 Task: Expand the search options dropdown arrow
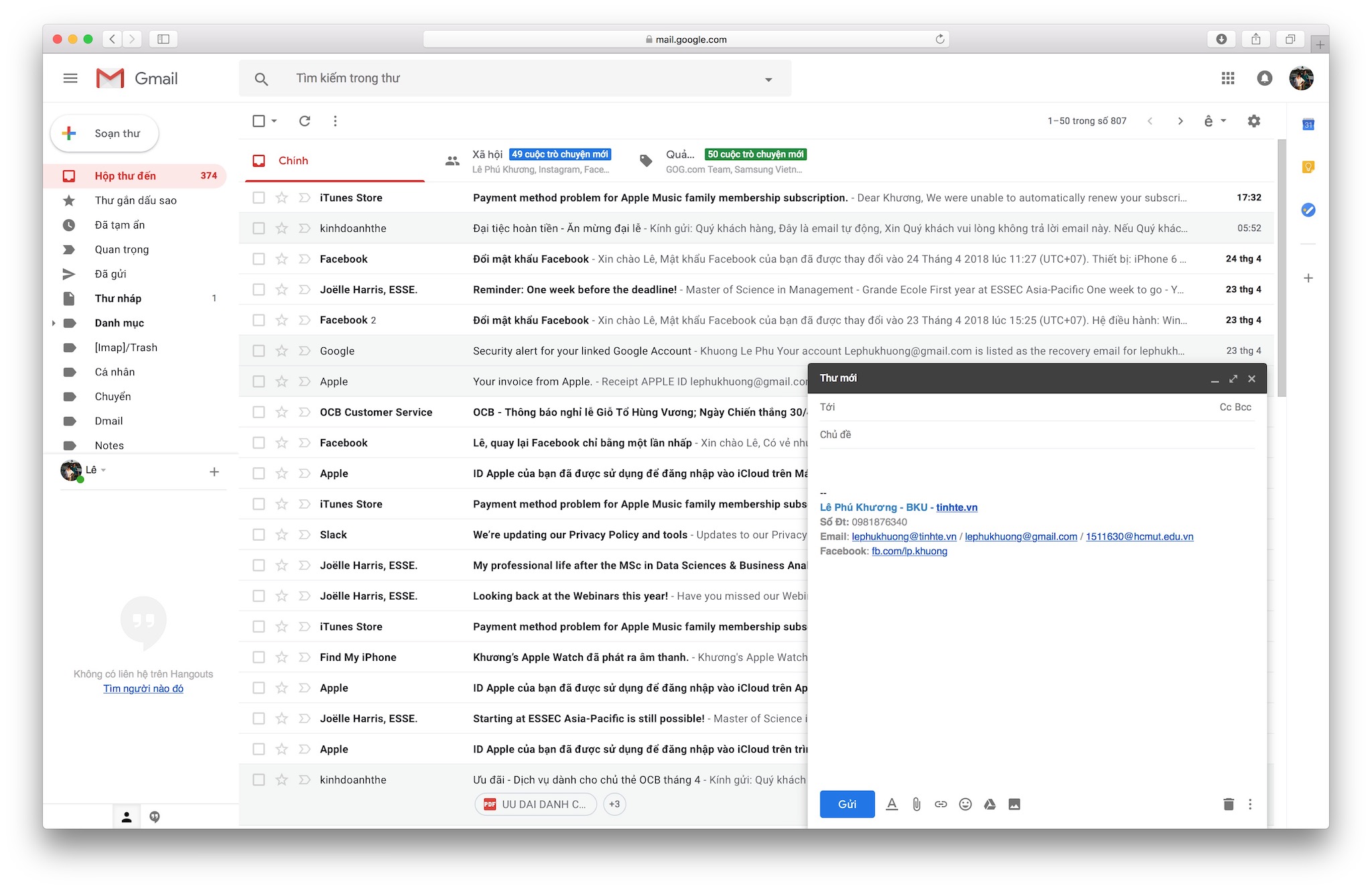pos(768,79)
